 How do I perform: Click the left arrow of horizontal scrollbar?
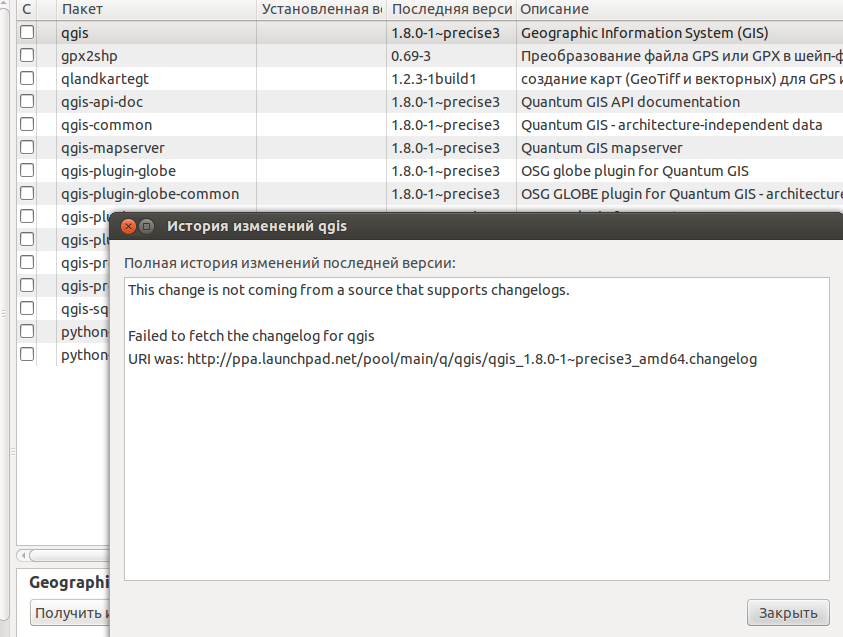22,554
